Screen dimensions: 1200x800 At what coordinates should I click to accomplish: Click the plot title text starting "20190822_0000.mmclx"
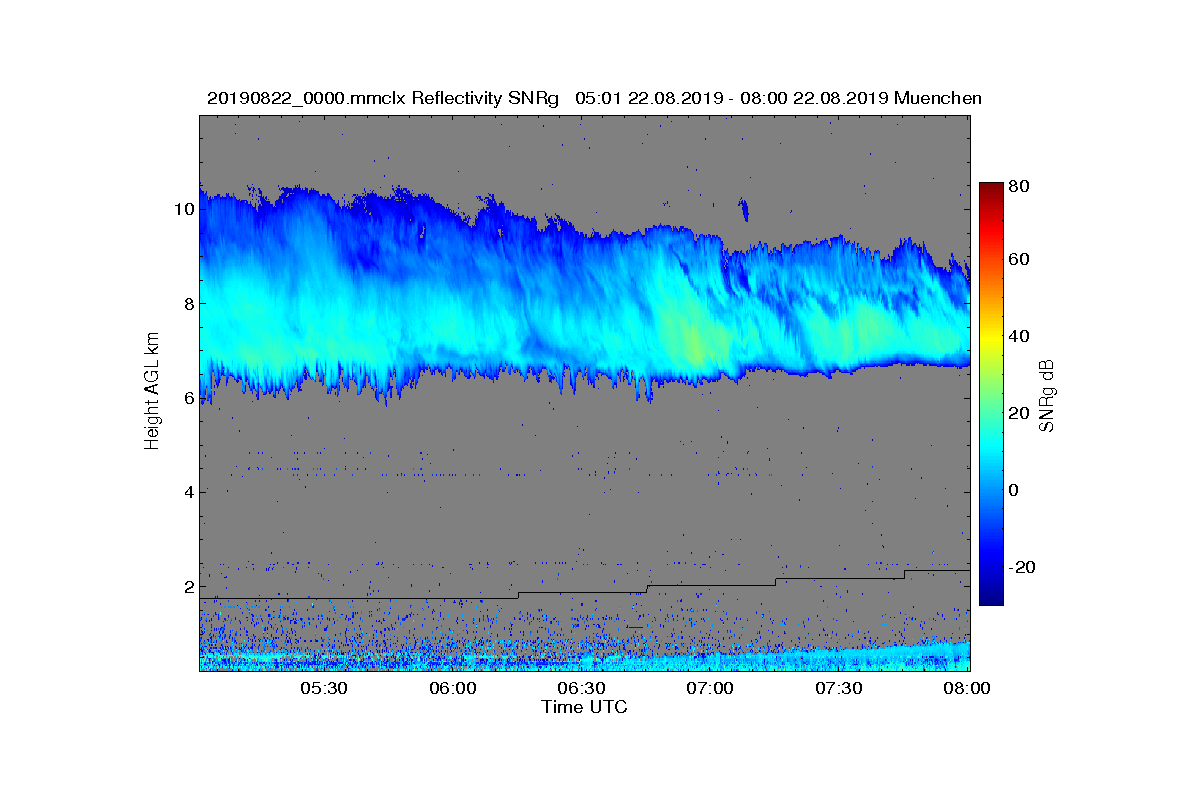coord(594,98)
